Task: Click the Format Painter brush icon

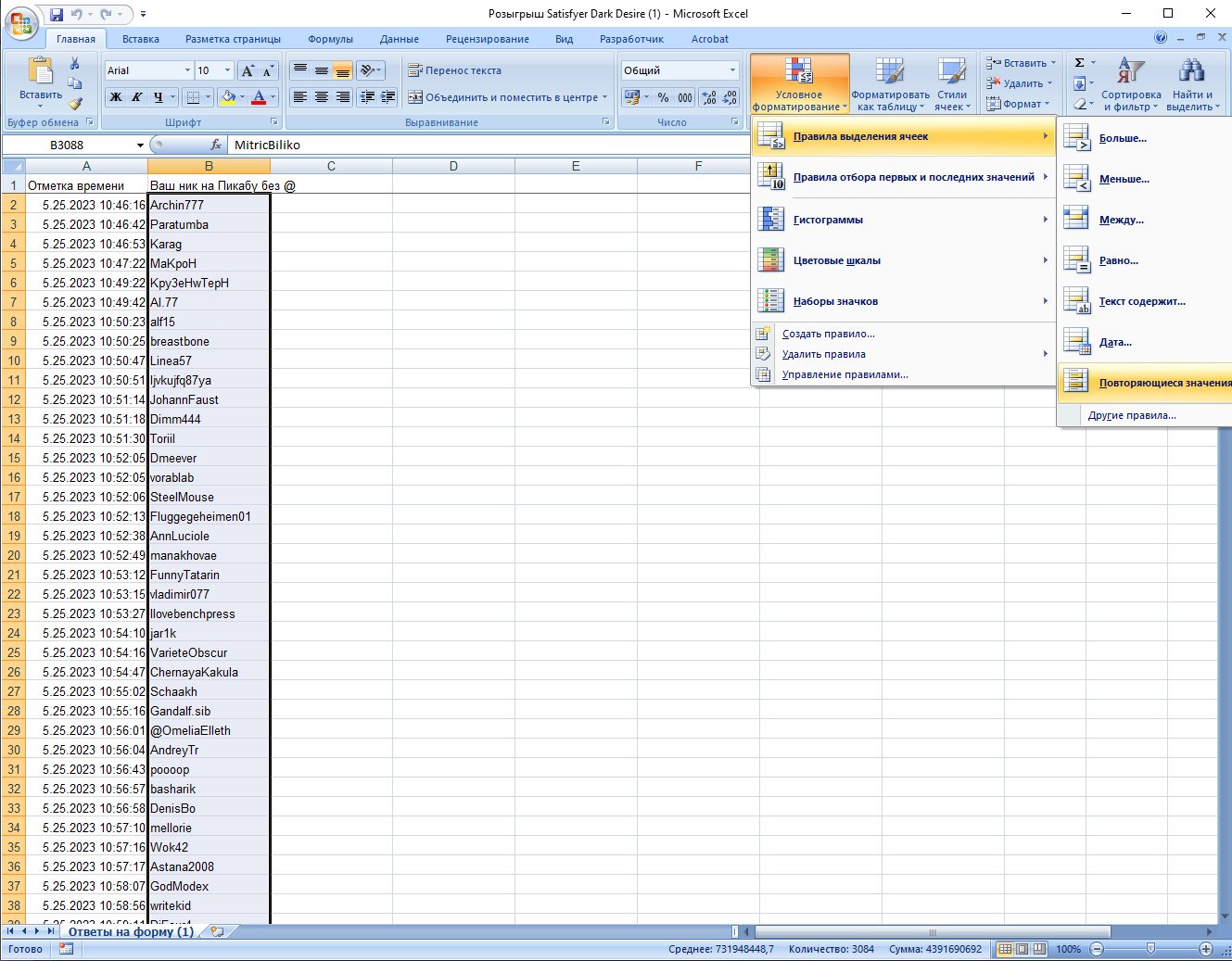Action: coord(75,104)
